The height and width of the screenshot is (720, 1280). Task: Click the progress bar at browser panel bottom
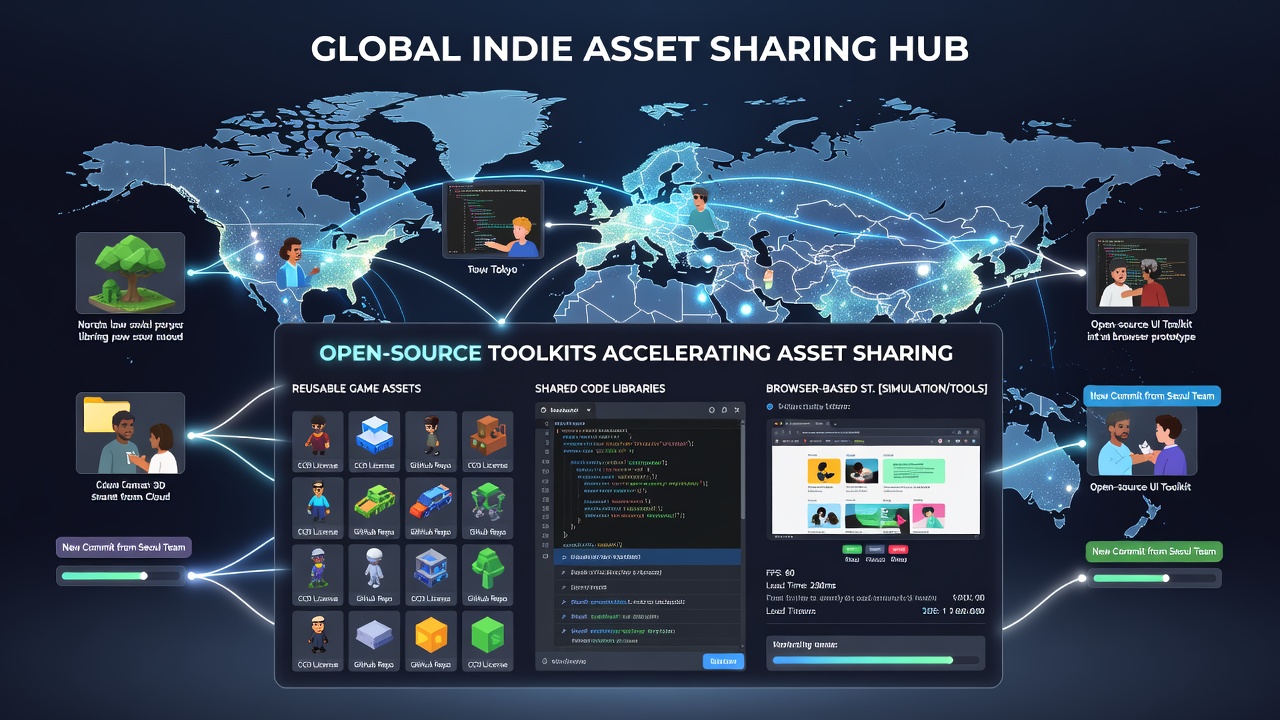click(x=876, y=660)
